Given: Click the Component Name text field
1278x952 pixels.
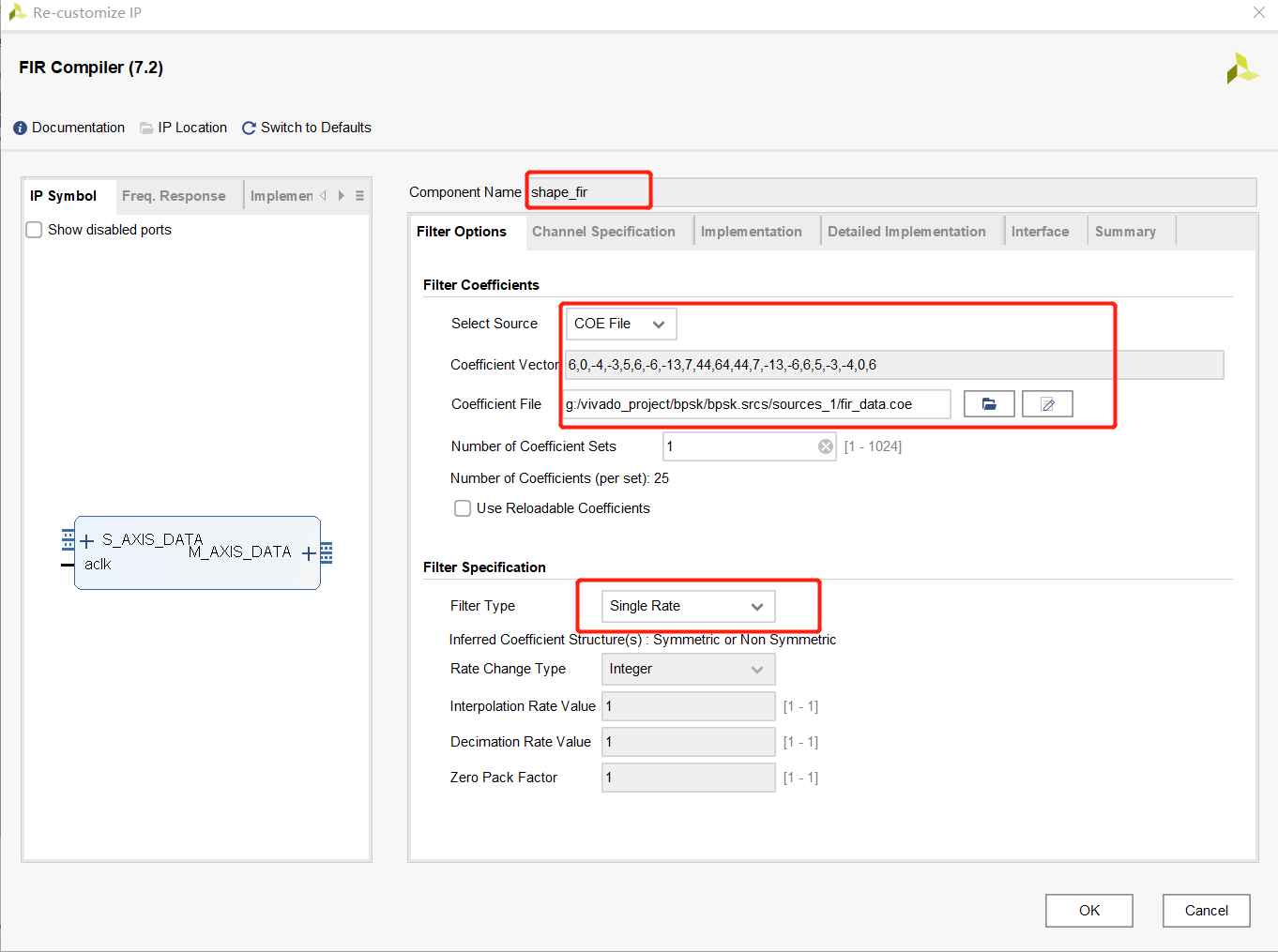Looking at the screenshot, I should (x=588, y=192).
